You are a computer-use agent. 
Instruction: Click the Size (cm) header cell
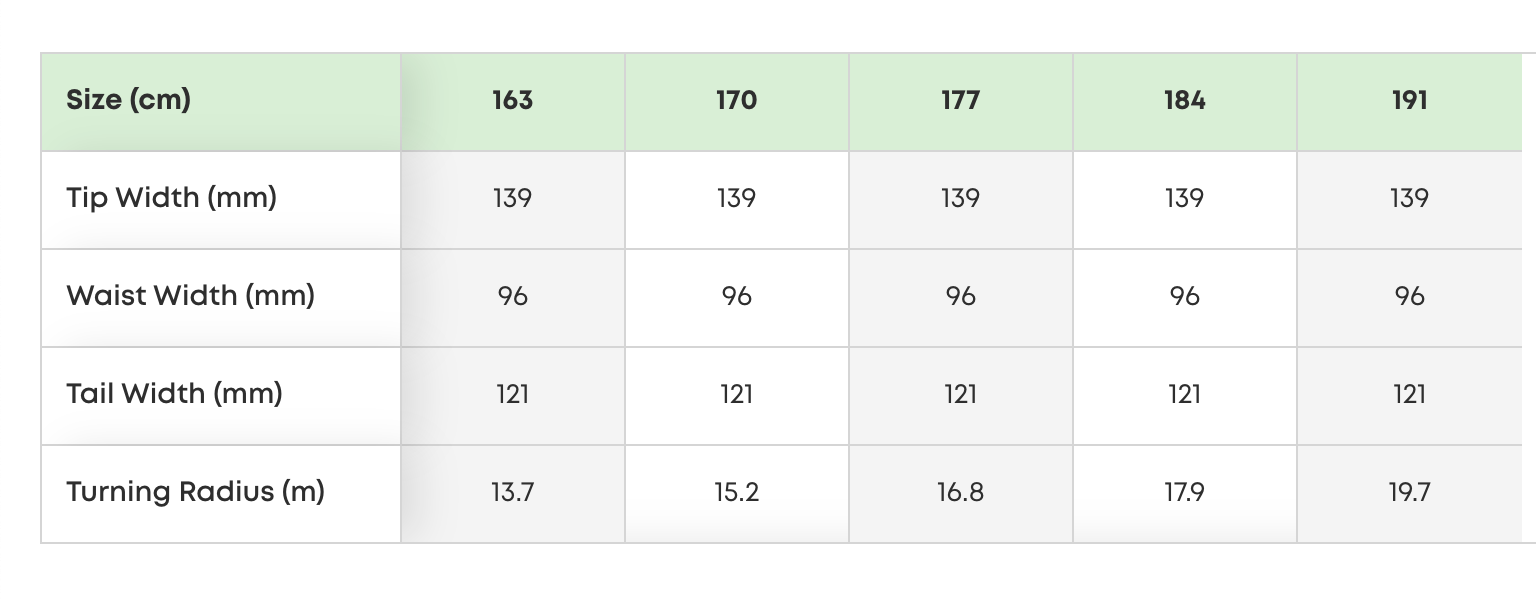(221, 102)
